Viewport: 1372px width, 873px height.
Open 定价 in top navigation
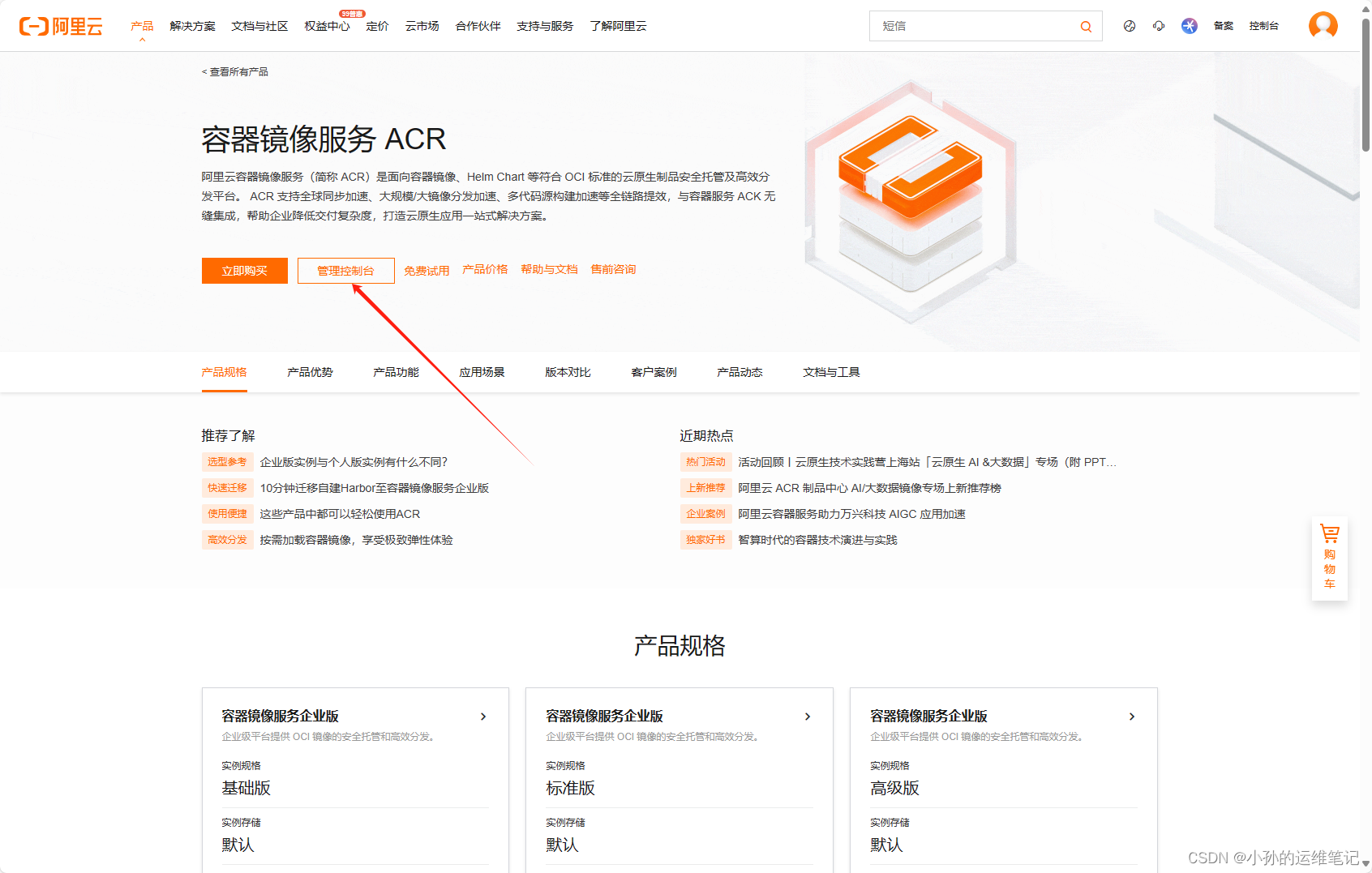(377, 26)
